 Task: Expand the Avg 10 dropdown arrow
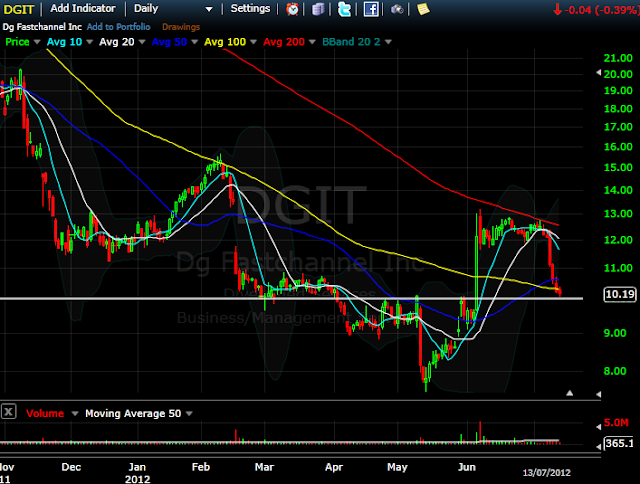point(89,42)
